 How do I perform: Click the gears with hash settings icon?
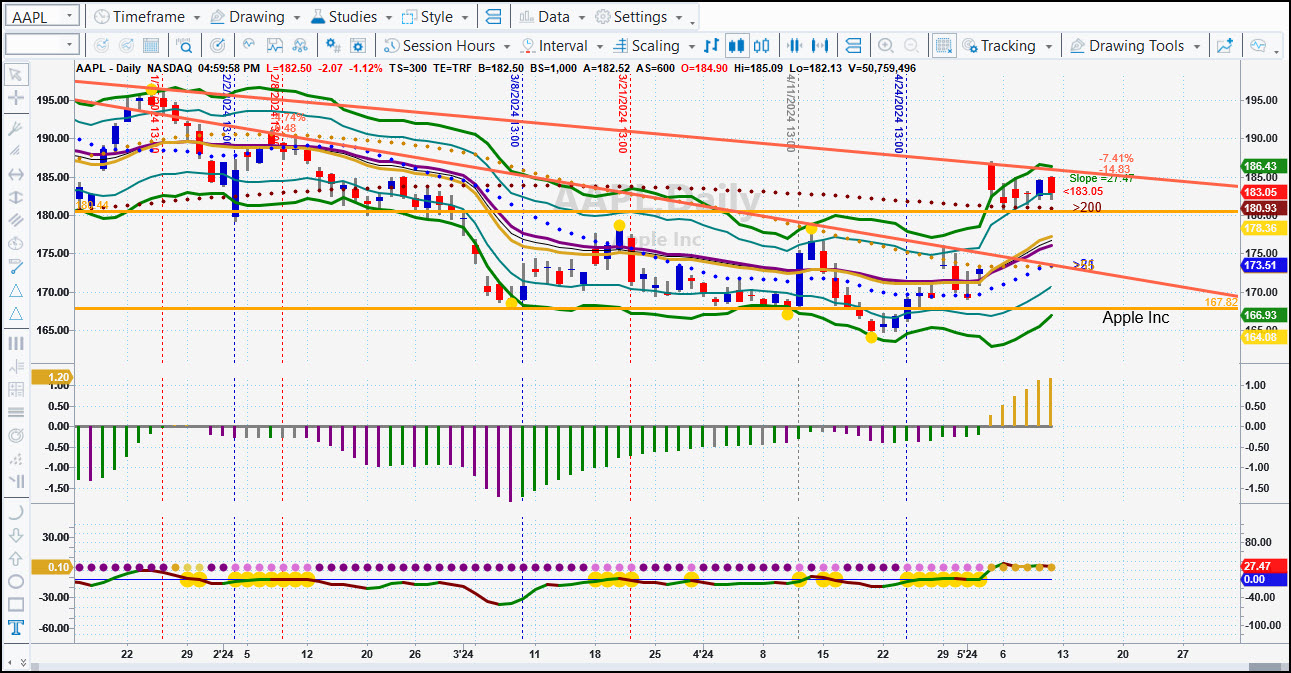coord(333,46)
